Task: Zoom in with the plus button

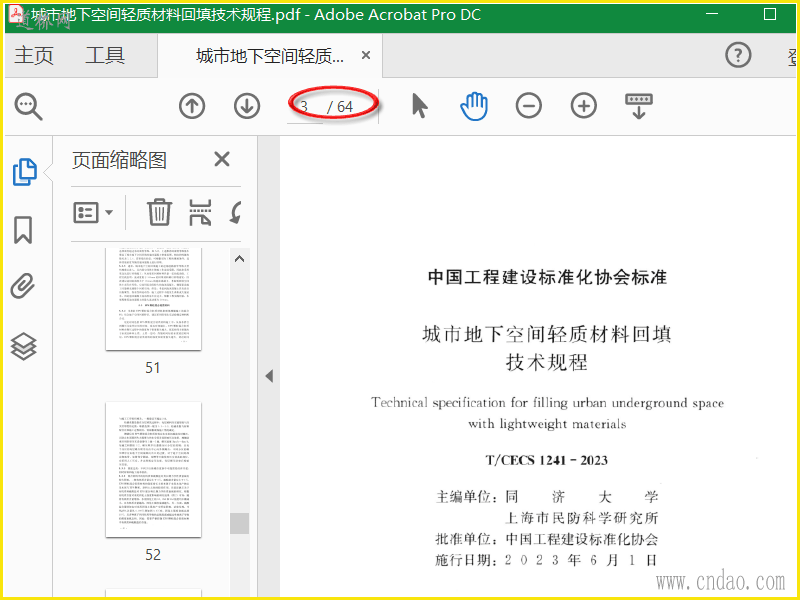Action: 584,106
